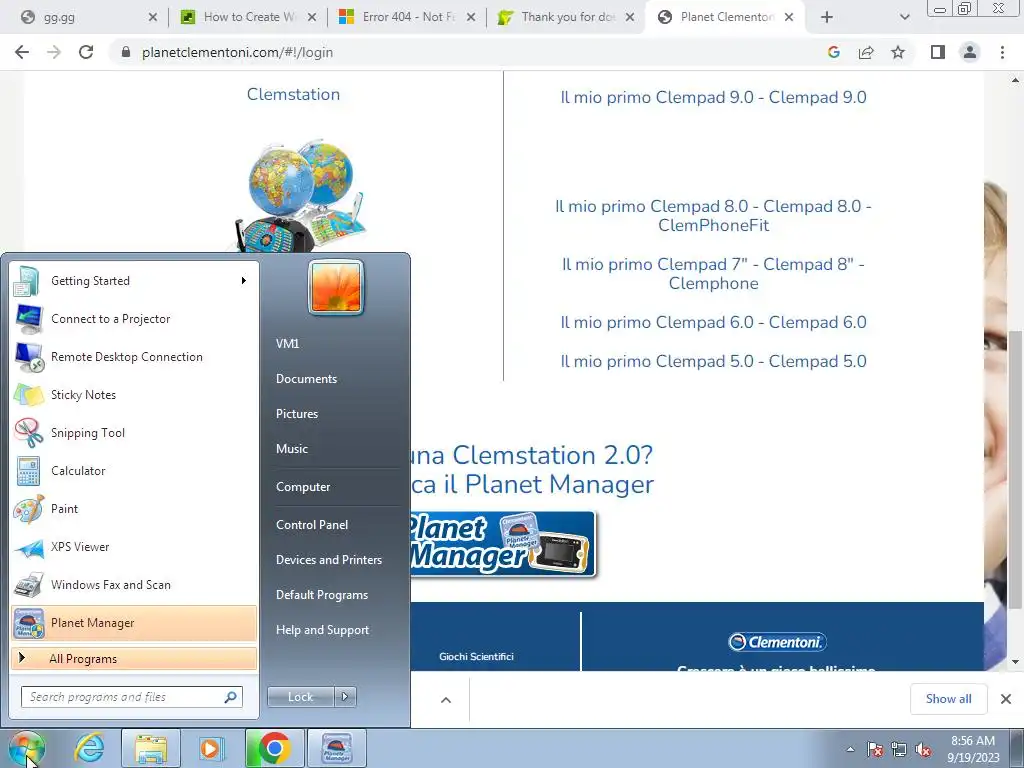Click the Planet Manager taskbar icon
This screenshot has height=768, width=1024.
pyautogui.click(x=337, y=748)
